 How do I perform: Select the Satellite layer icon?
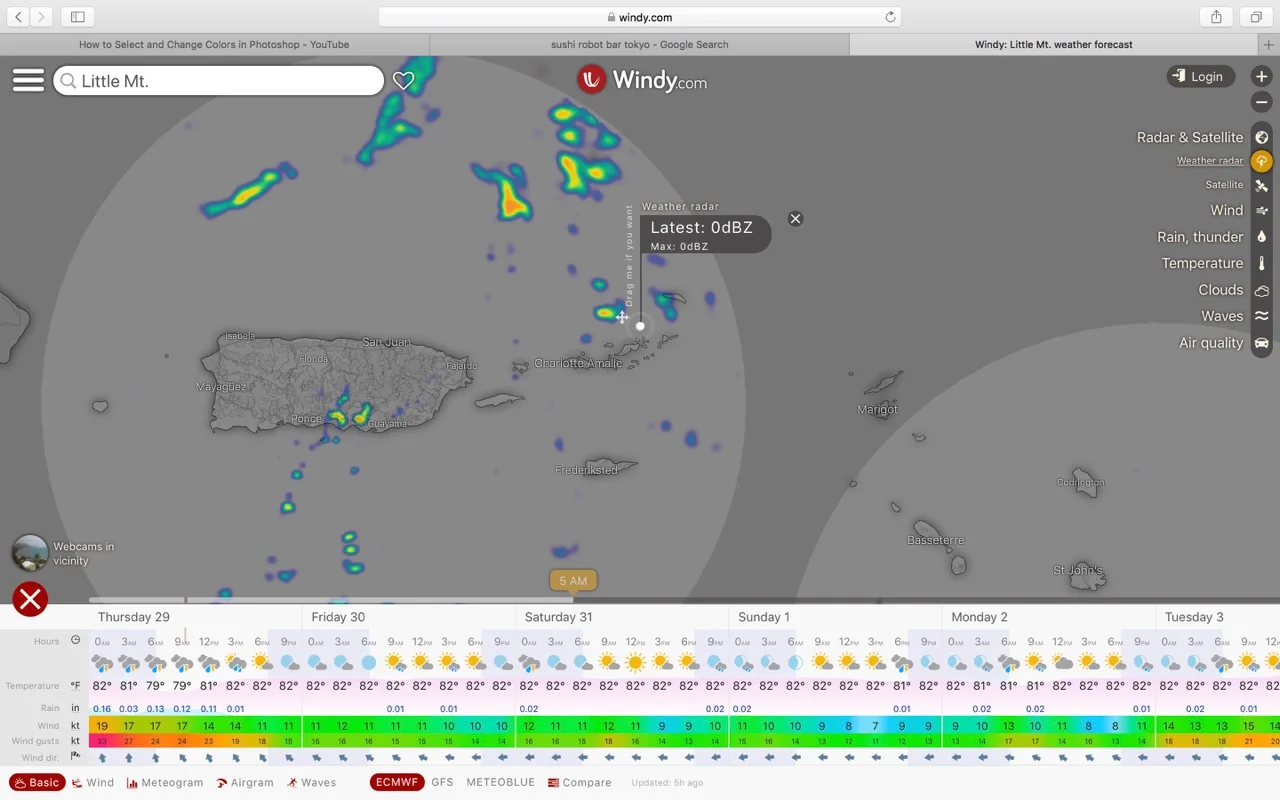(x=1261, y=185)
